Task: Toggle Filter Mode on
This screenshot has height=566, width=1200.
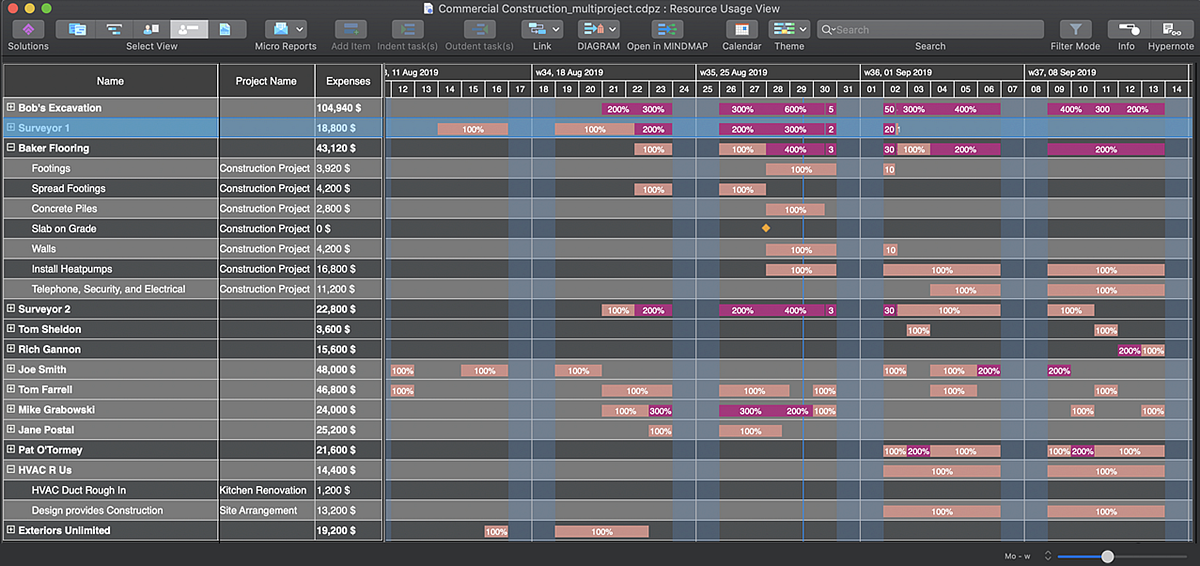Action: [1075, 30]
